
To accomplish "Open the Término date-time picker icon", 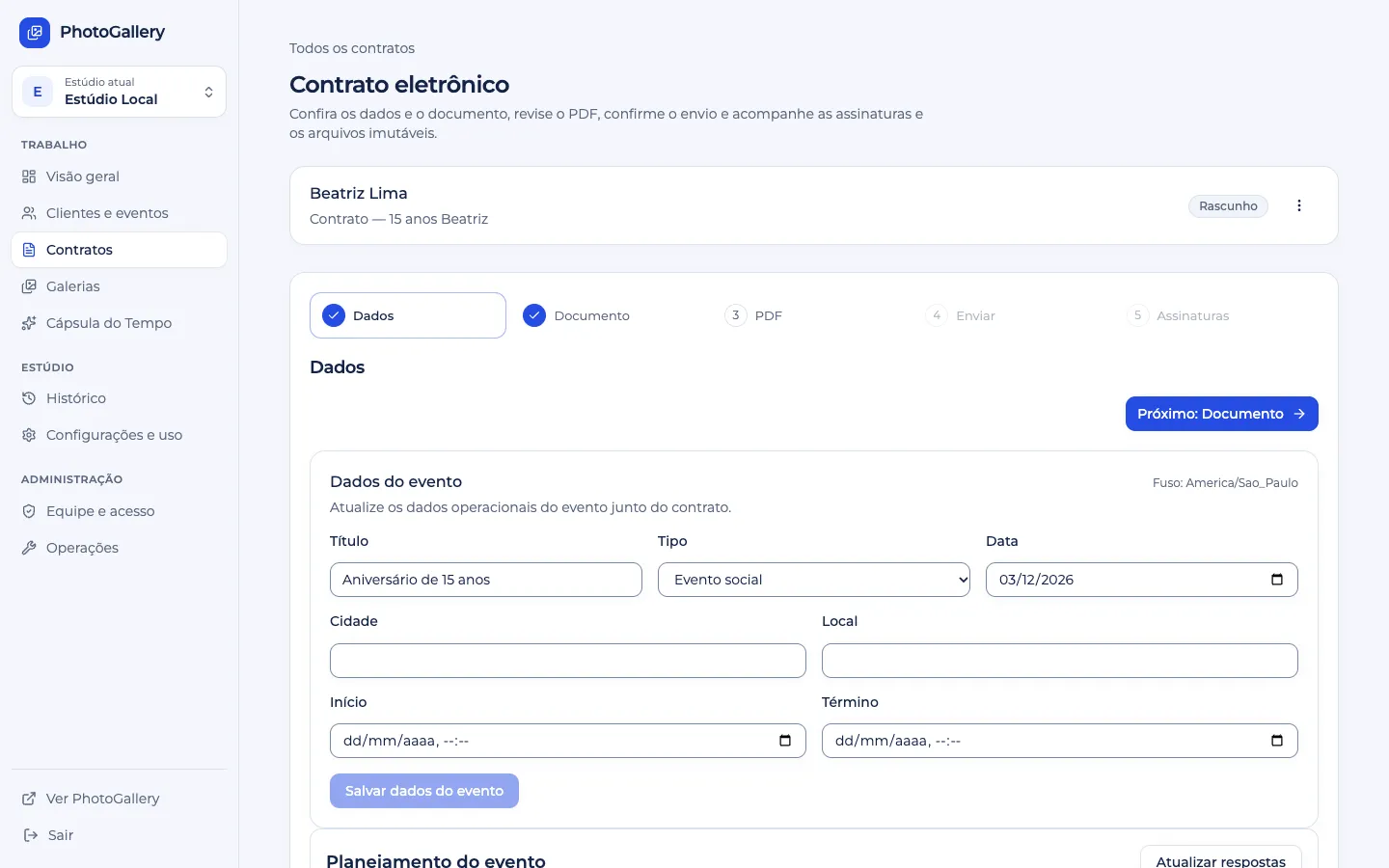I will [x=1277, y=741].
